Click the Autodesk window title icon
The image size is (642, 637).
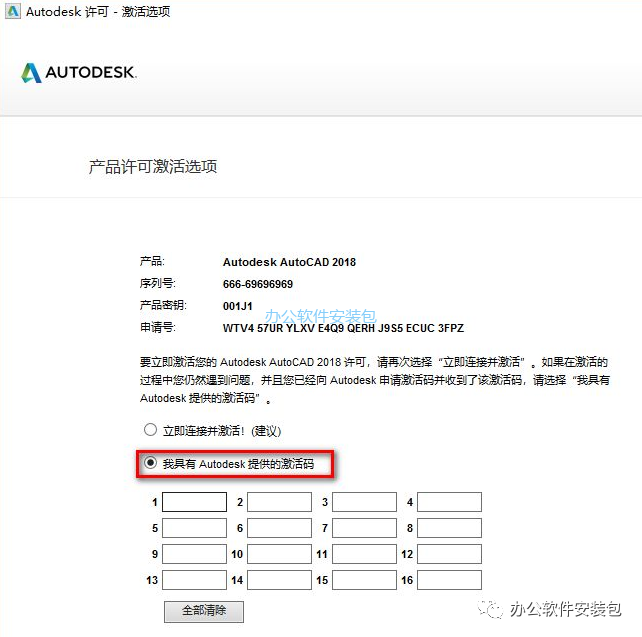(13, 11)
